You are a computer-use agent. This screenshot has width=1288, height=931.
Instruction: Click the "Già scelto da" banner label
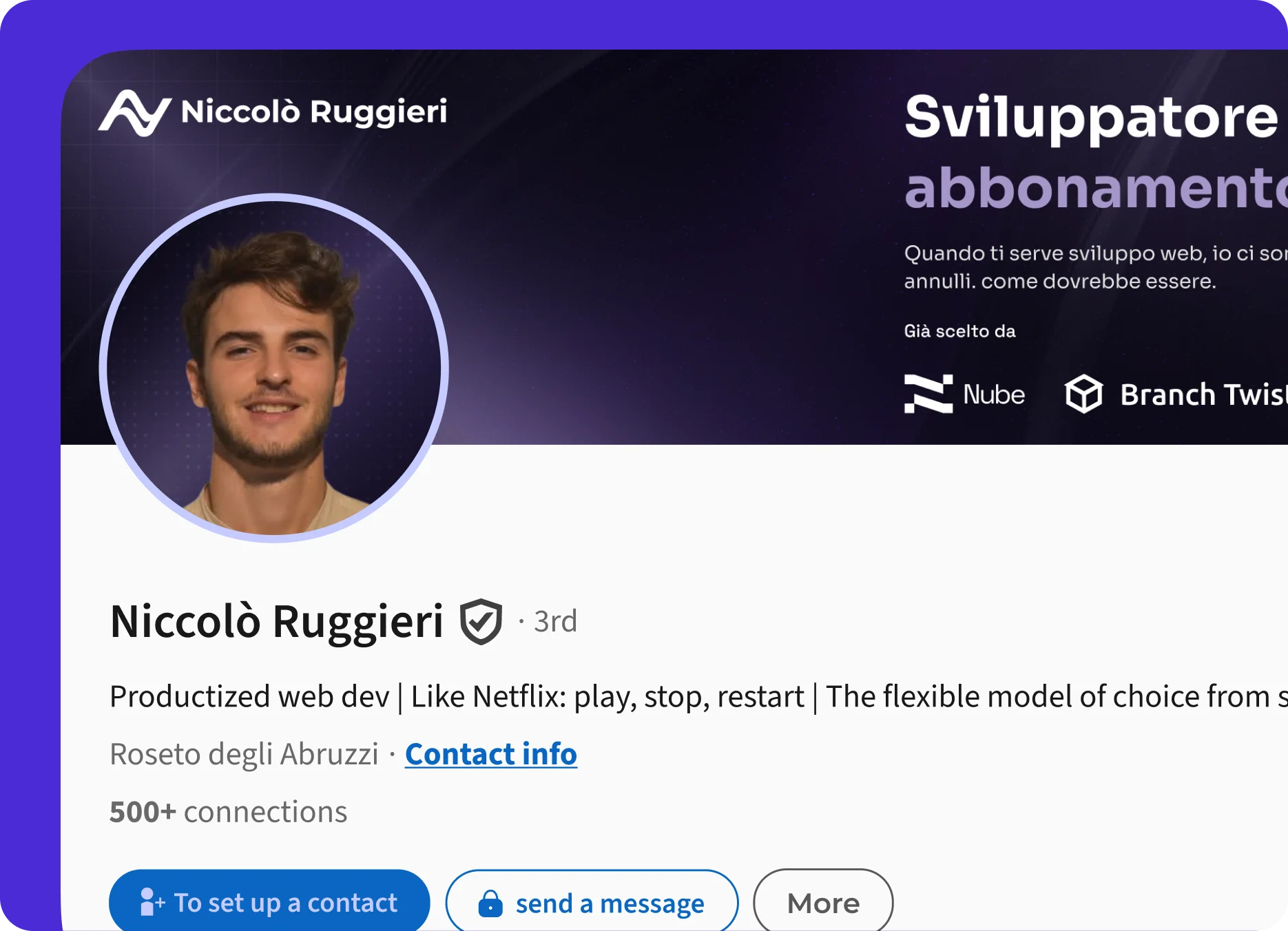[959, 331]
